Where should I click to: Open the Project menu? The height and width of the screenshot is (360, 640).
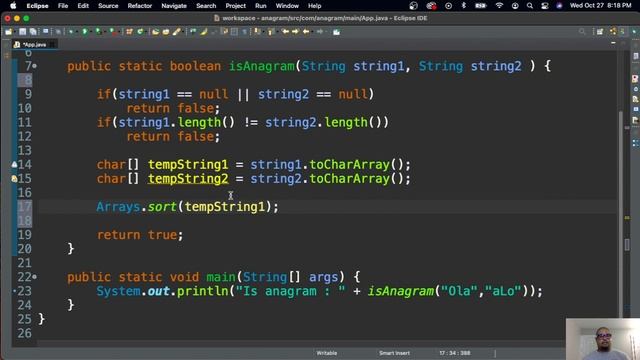[x=236, y=6]
